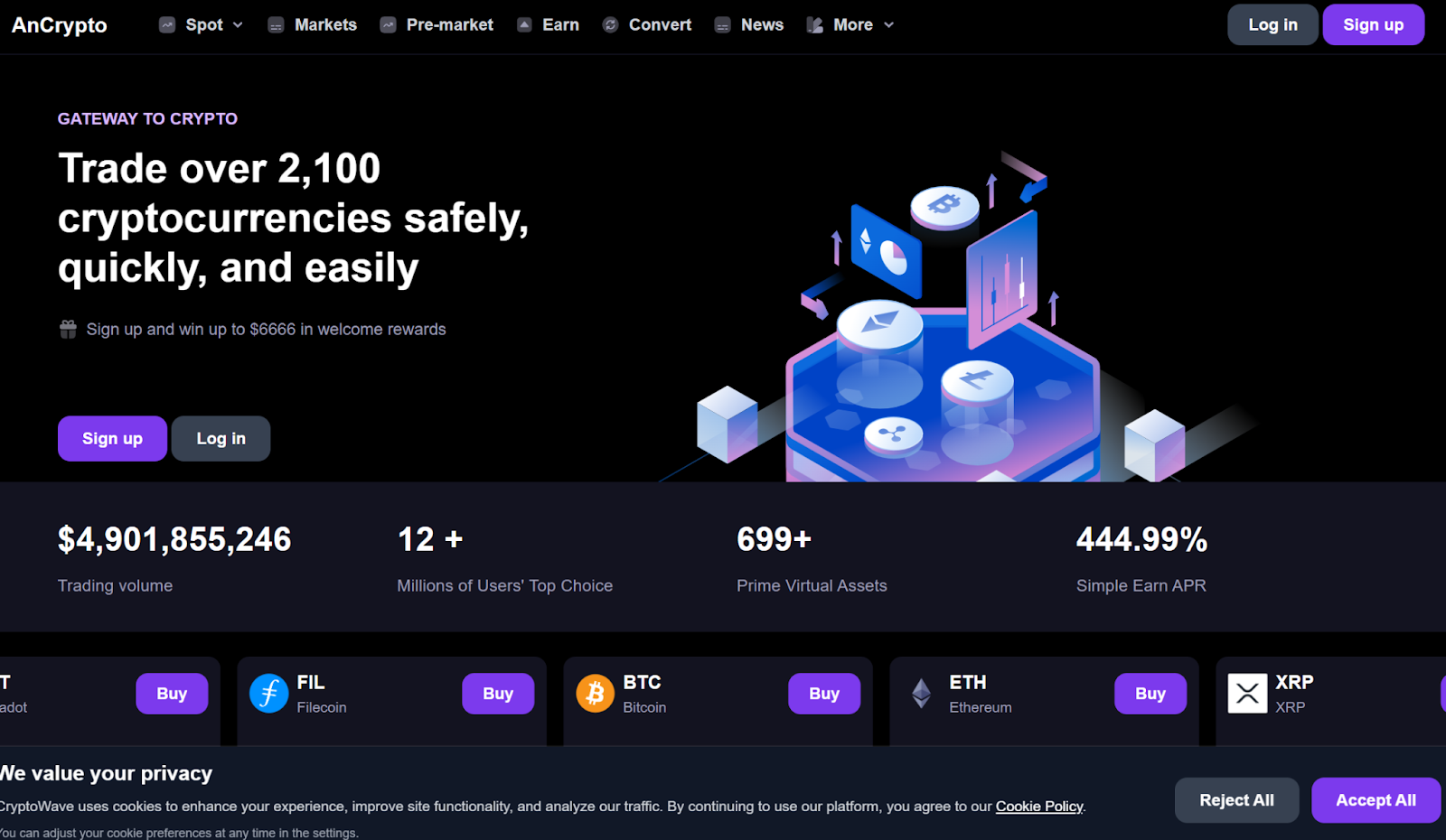1446x840 pixels.
Task: Buy Ethereum using the Buy button
Action: [1150, 694]
